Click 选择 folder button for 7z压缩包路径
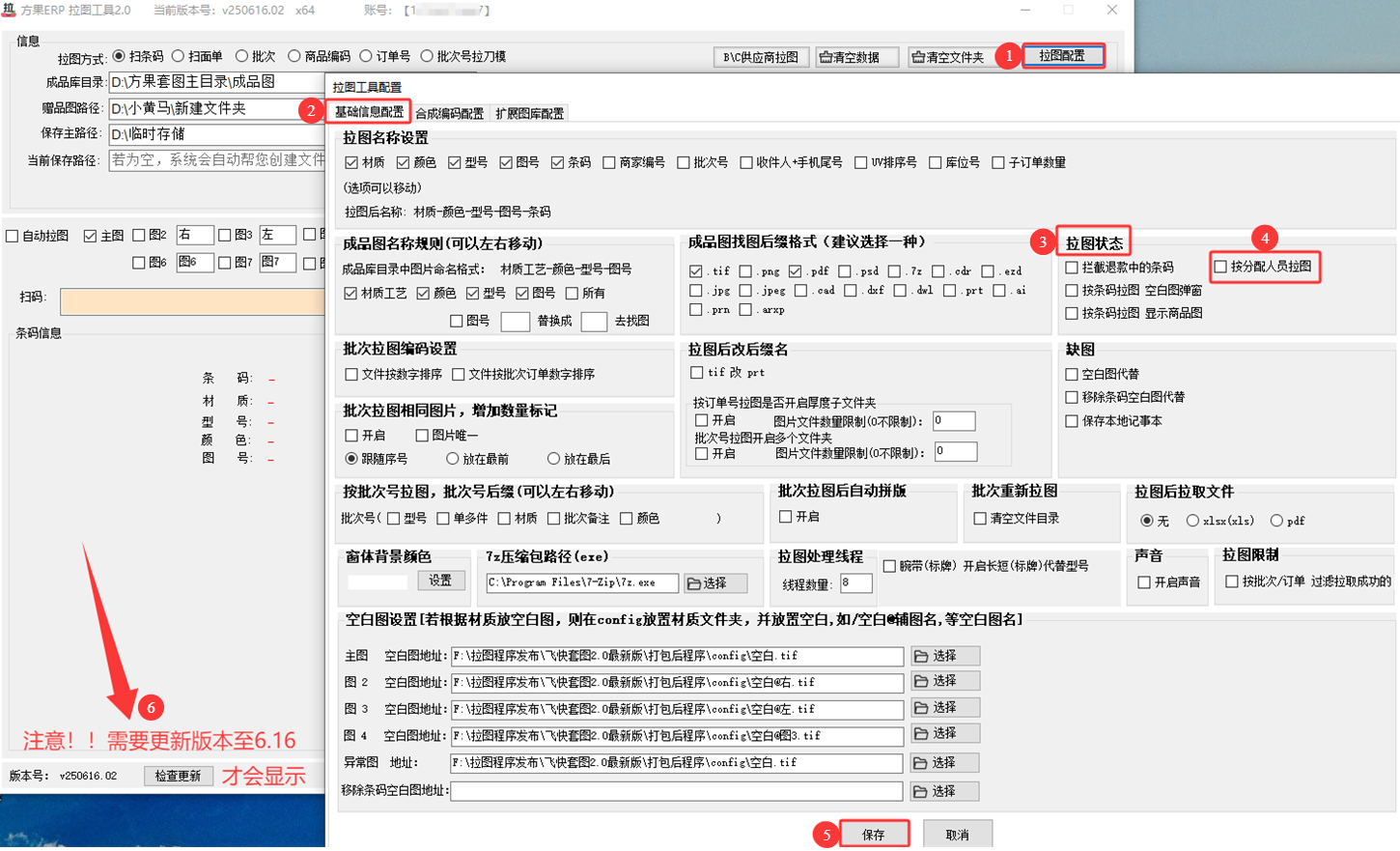This screenshot has width=1400, height=851. click(x=715, y=583)
